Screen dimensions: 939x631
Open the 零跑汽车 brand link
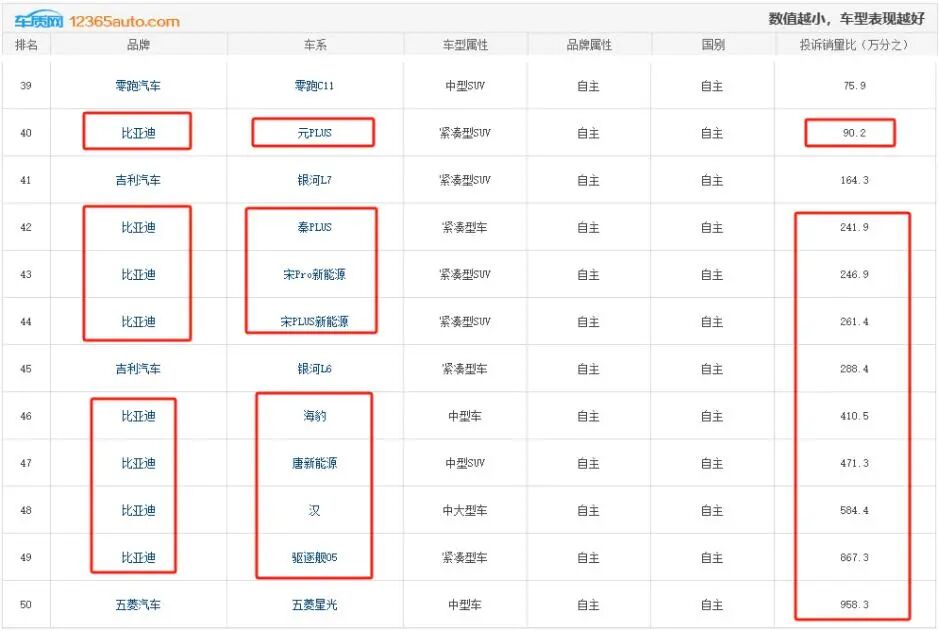point(138,86)
